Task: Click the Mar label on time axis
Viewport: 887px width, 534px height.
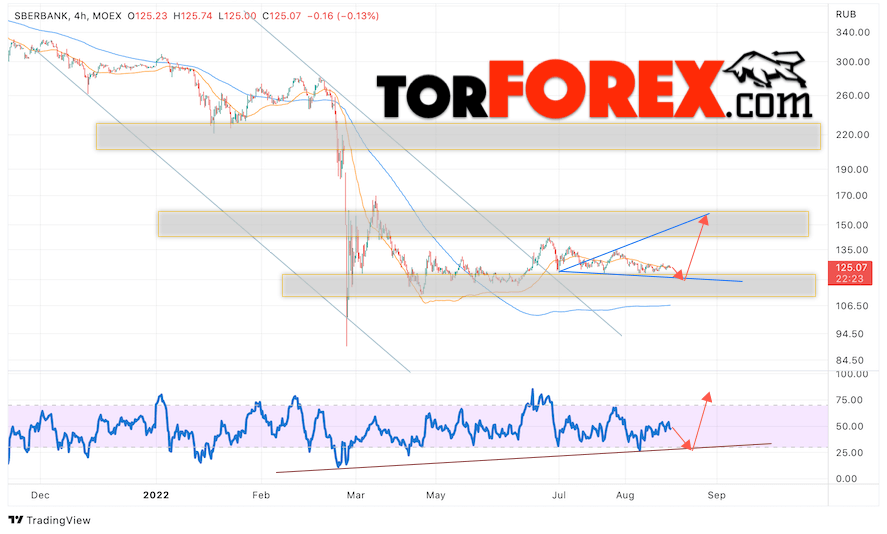Action: tap(356, 496)
